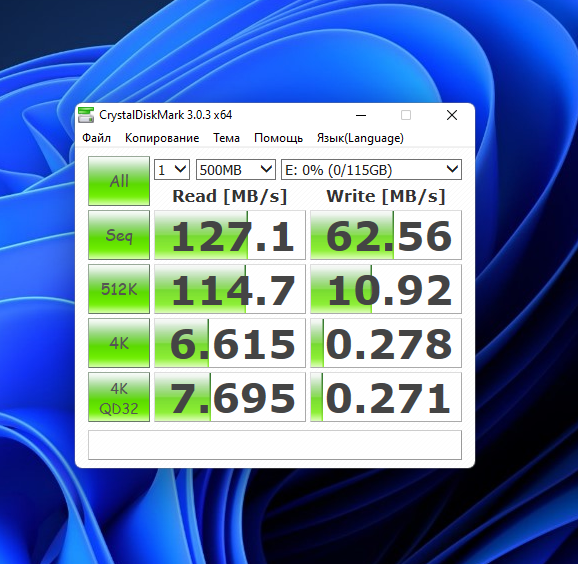Click the CrystalDiskMark app icon in title bar
578x564 pixels.
coord(86,115)
